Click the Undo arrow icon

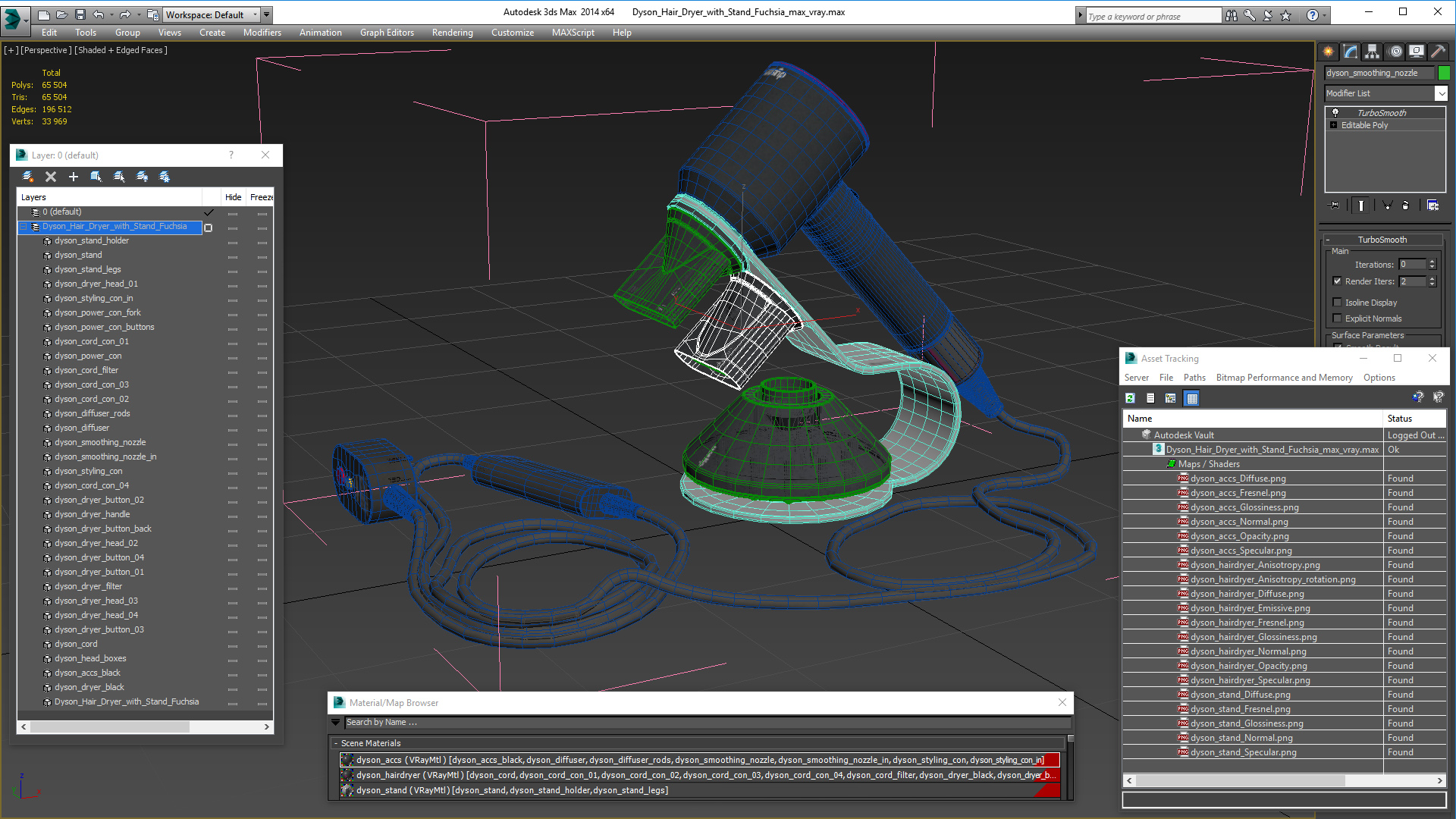click(x=98, y=14)
